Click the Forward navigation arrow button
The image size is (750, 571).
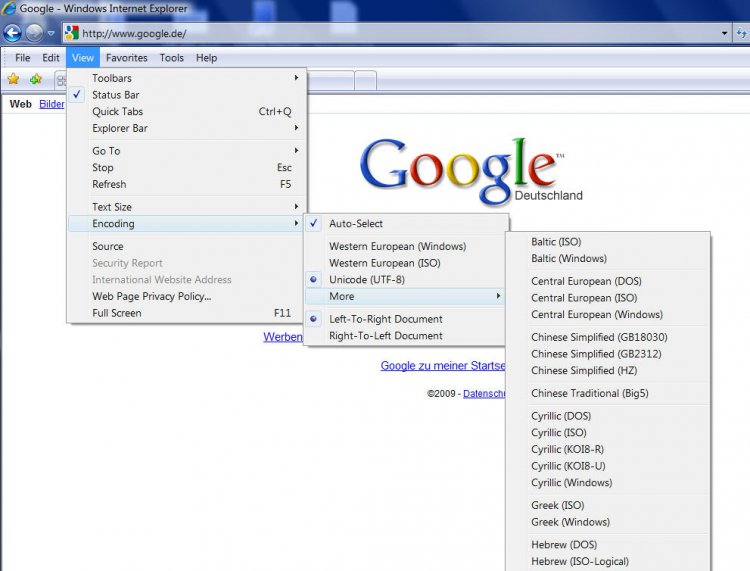tap(34, 33)
